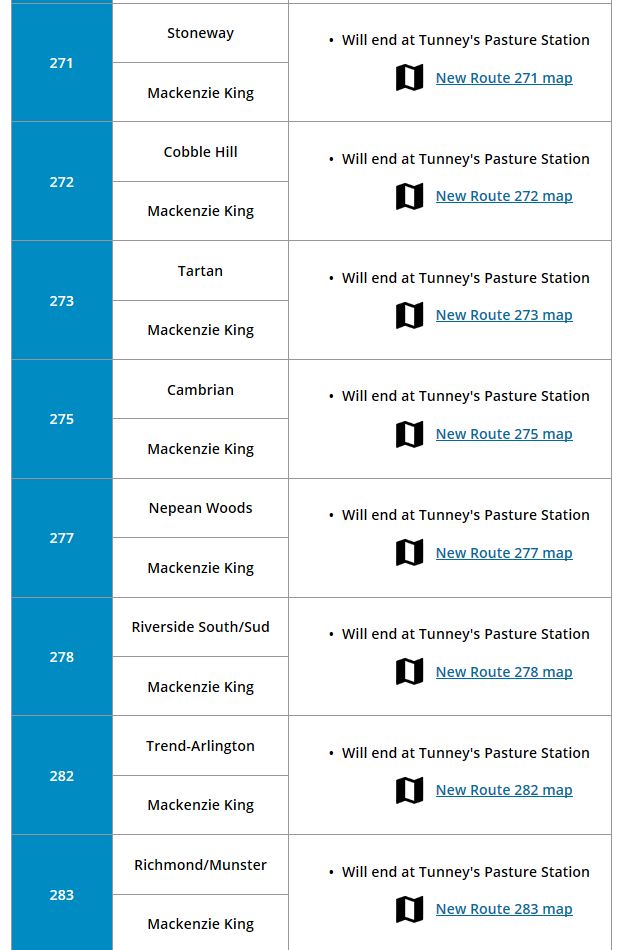Click the map icon for Route 271

[x=409, y=78]
